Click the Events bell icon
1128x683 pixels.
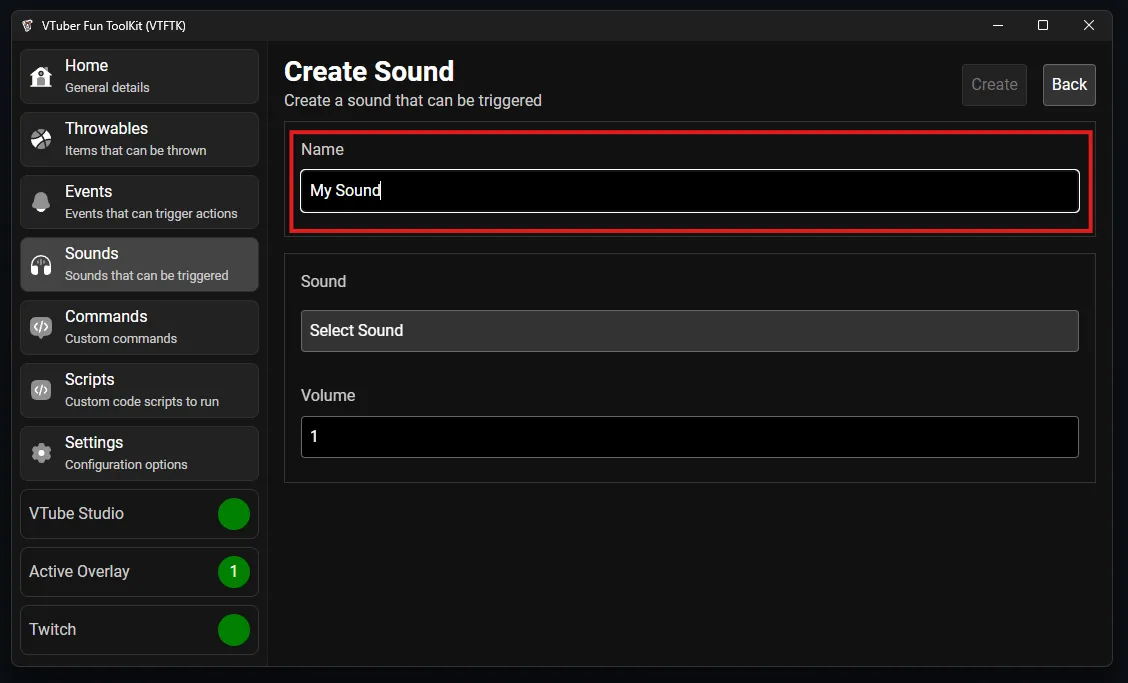point(41,202)
